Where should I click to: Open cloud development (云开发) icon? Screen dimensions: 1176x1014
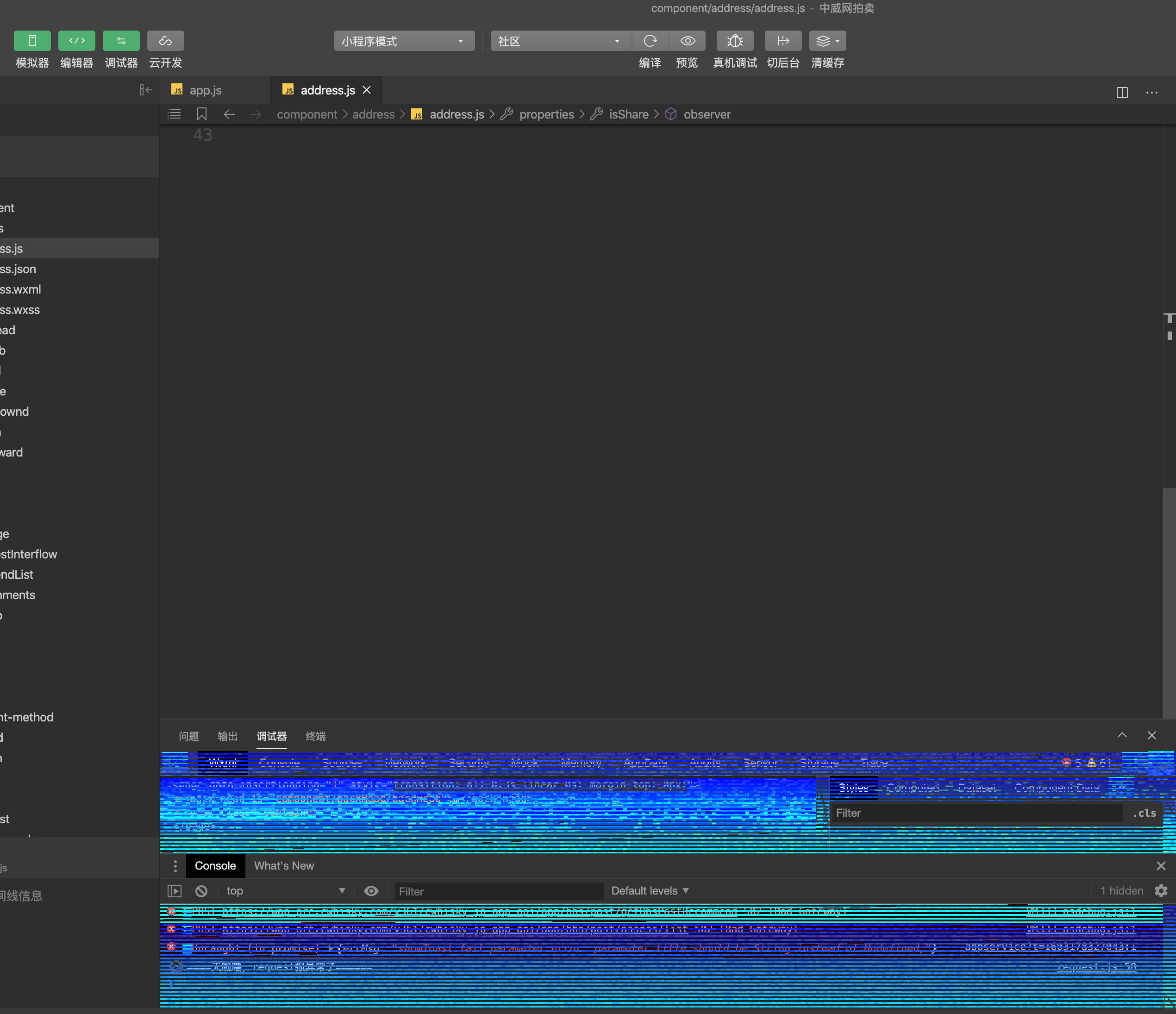point(165,41)
